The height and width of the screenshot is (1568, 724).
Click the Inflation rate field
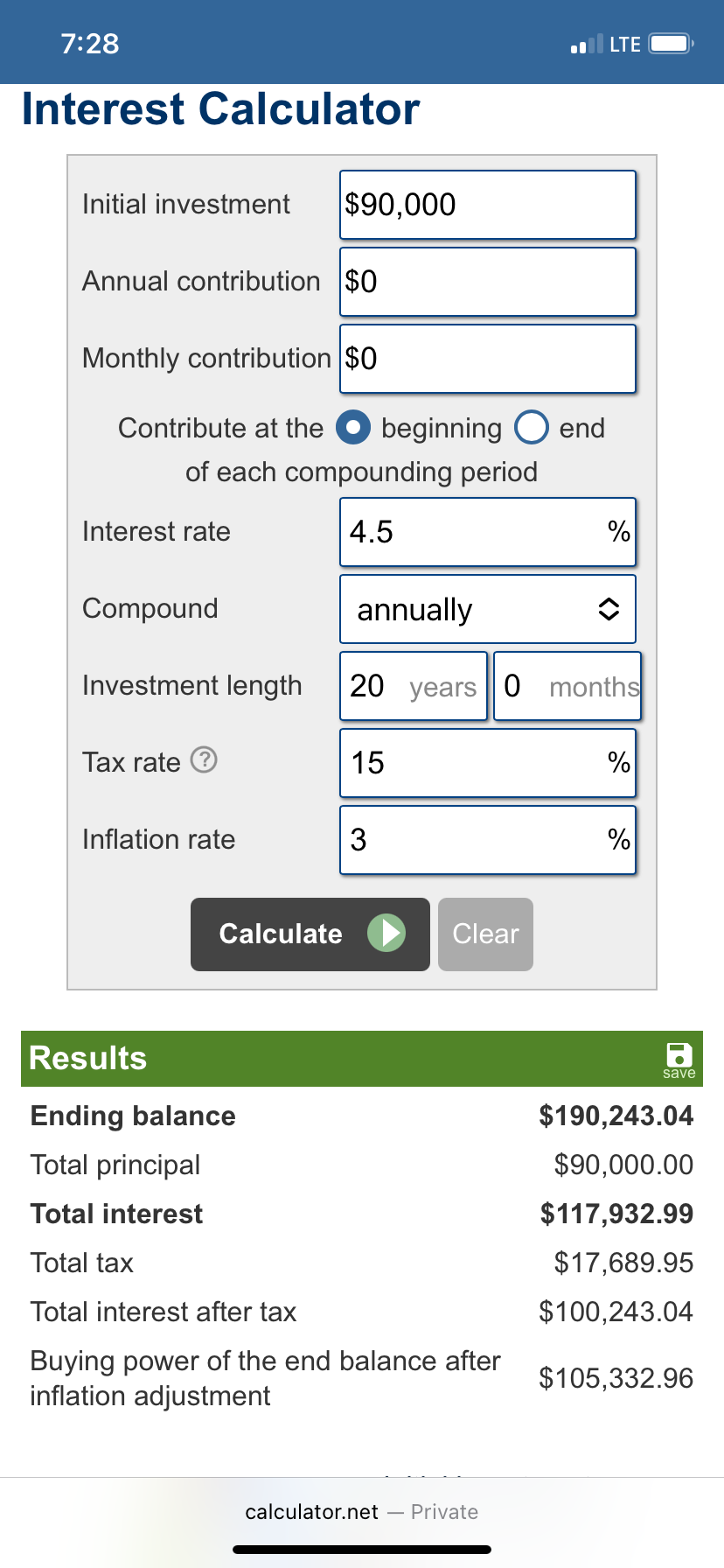point(472,840)
